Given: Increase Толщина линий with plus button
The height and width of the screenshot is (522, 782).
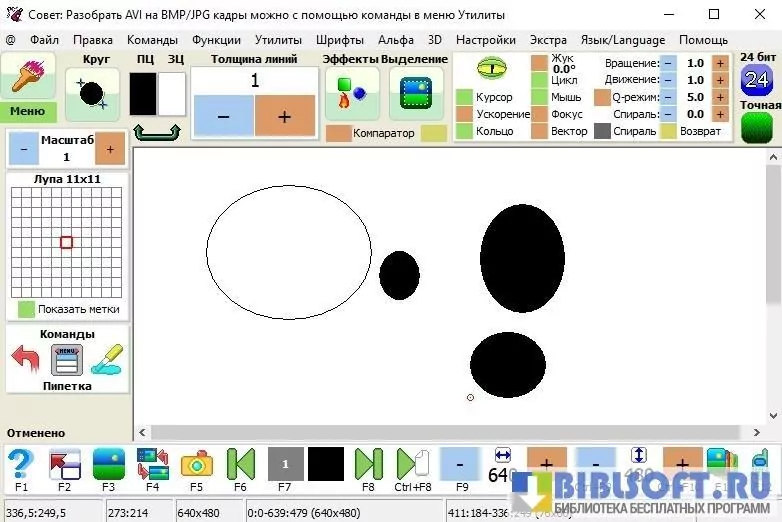Looking at the screenshot, I should tap(285, 116).
